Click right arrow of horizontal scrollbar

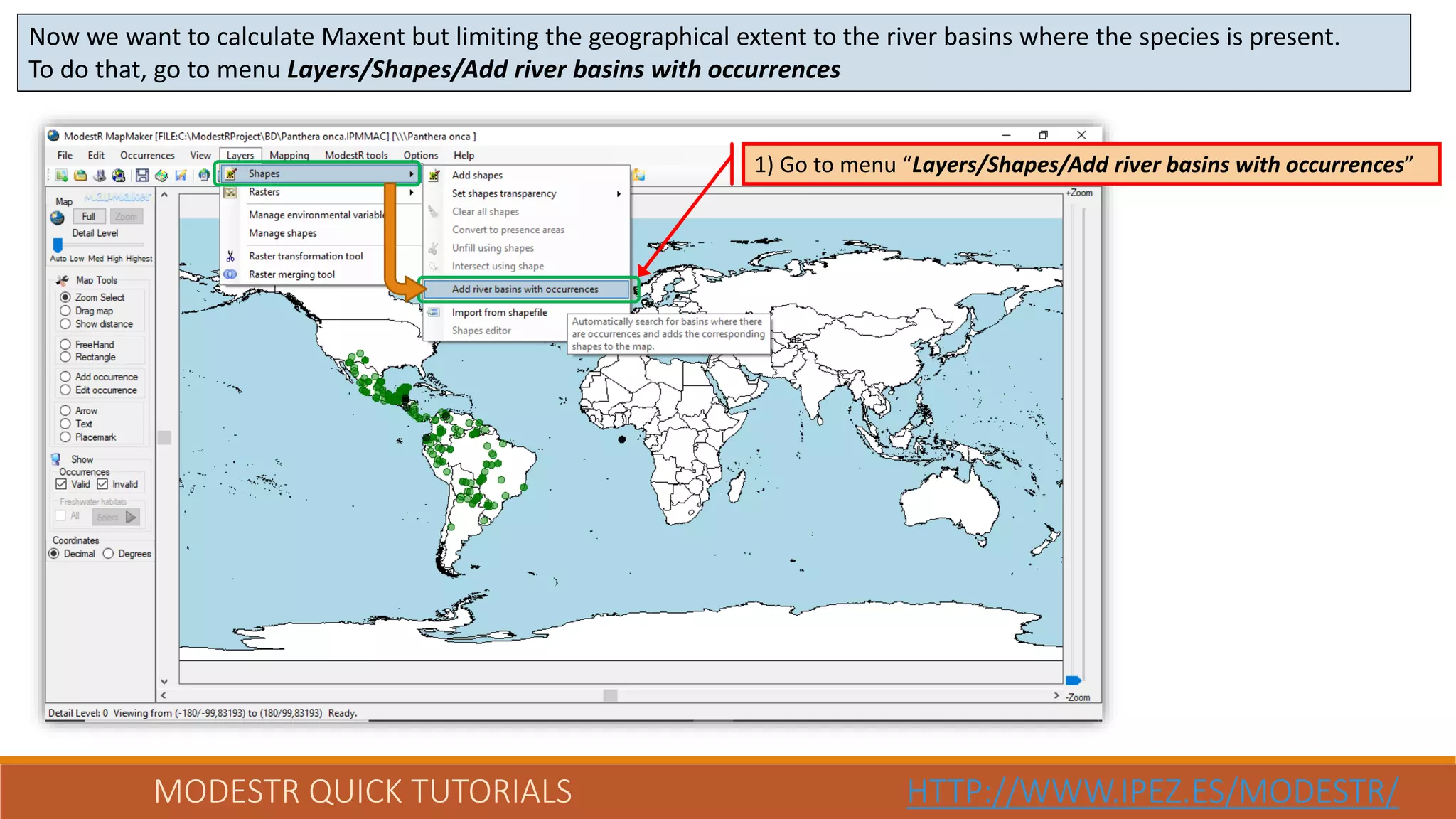[1056, 695]
